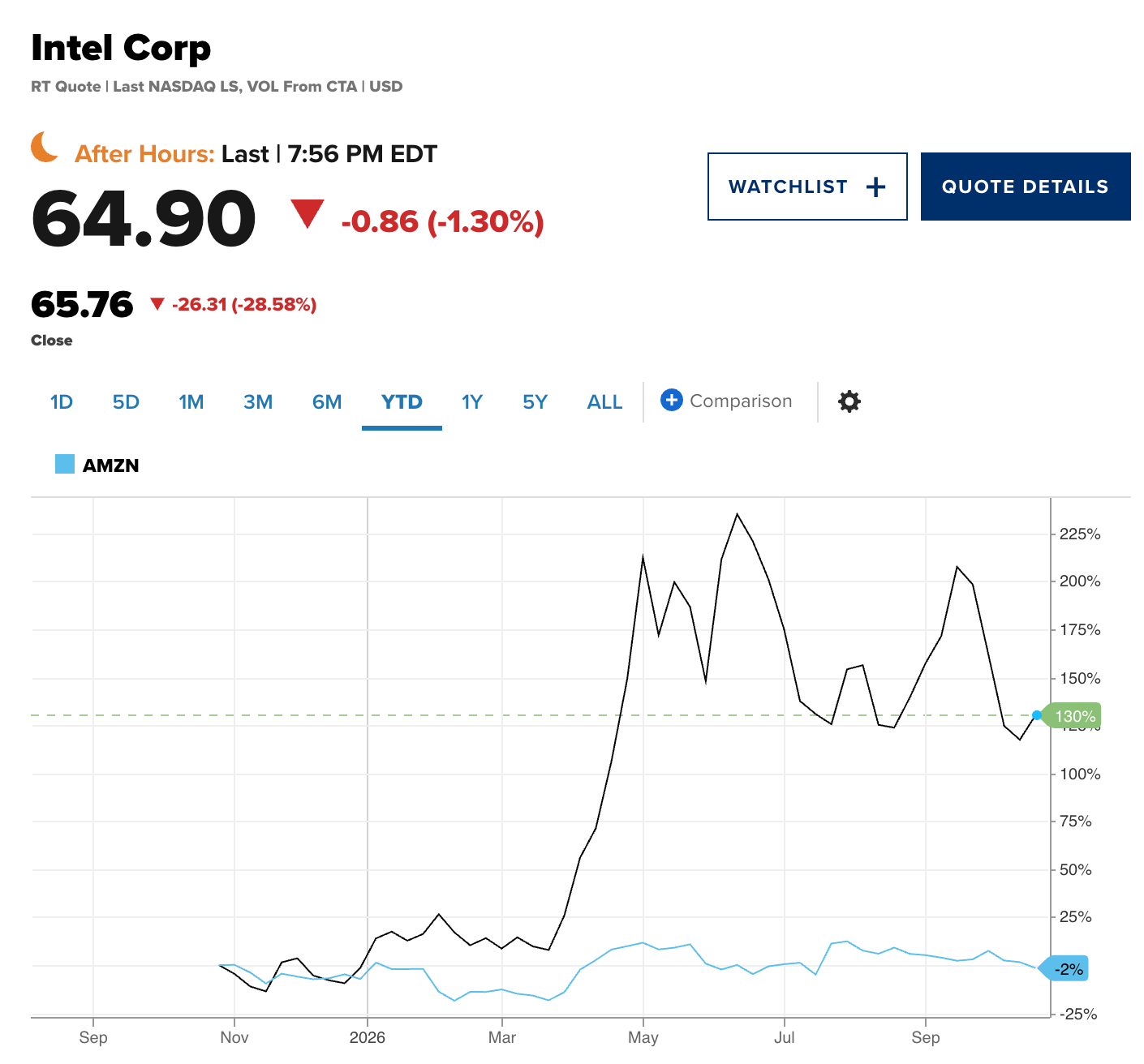Open the QUOTE DETAILS button

1026,187
